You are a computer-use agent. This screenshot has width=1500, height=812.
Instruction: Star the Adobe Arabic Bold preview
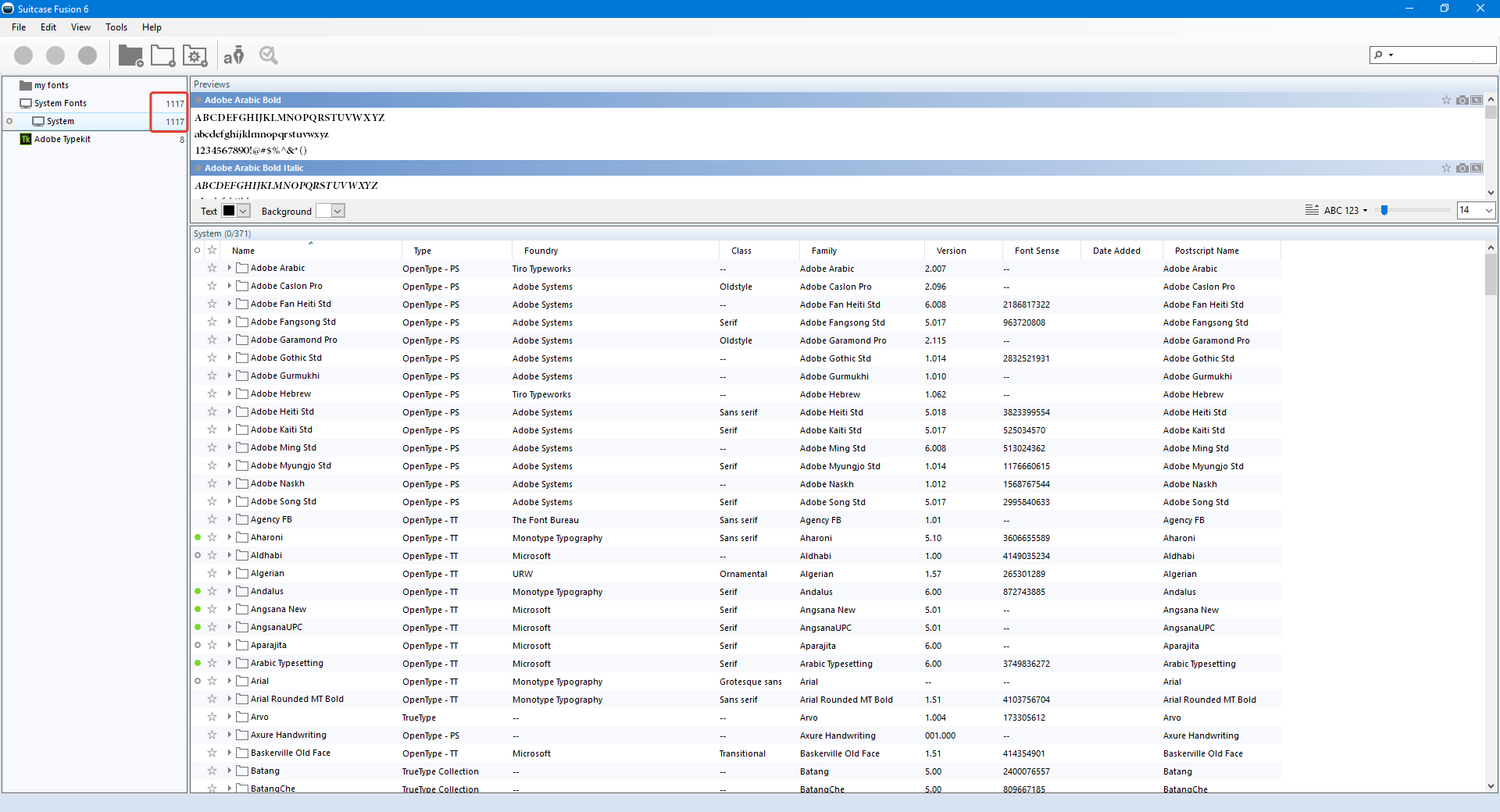click(x=1446, y=100)
